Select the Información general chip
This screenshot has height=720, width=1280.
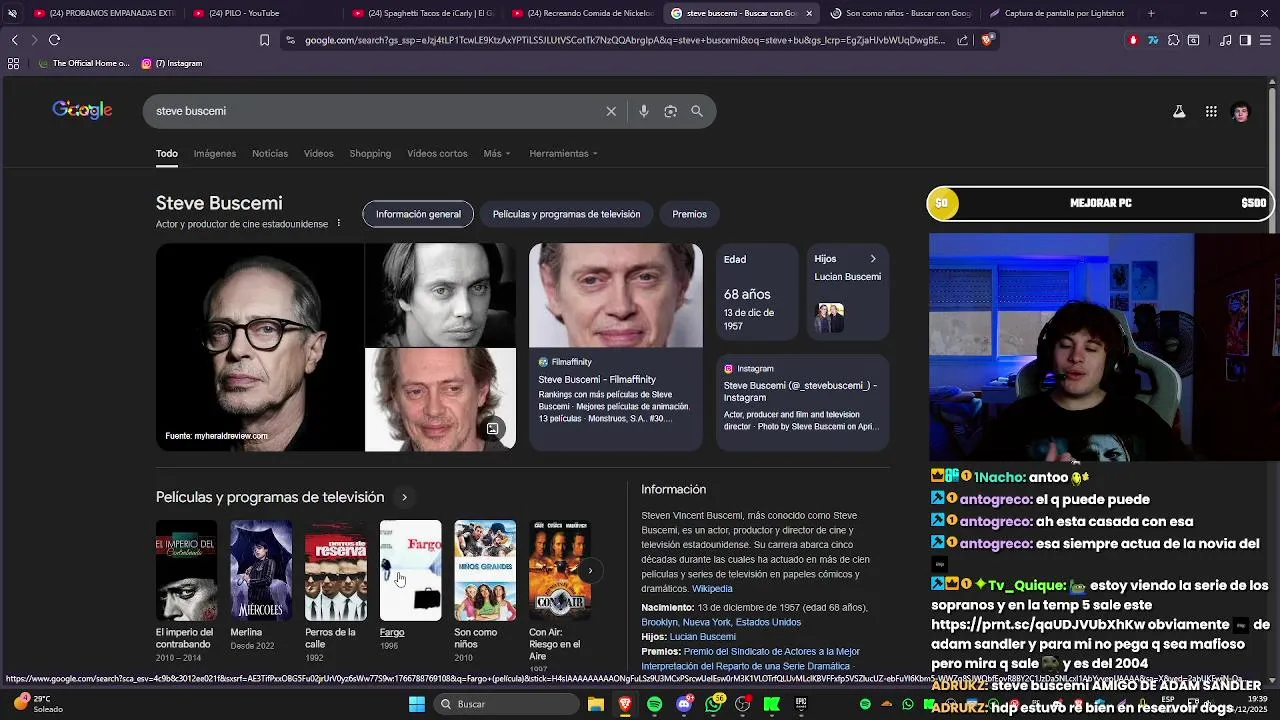click(418, 214)
